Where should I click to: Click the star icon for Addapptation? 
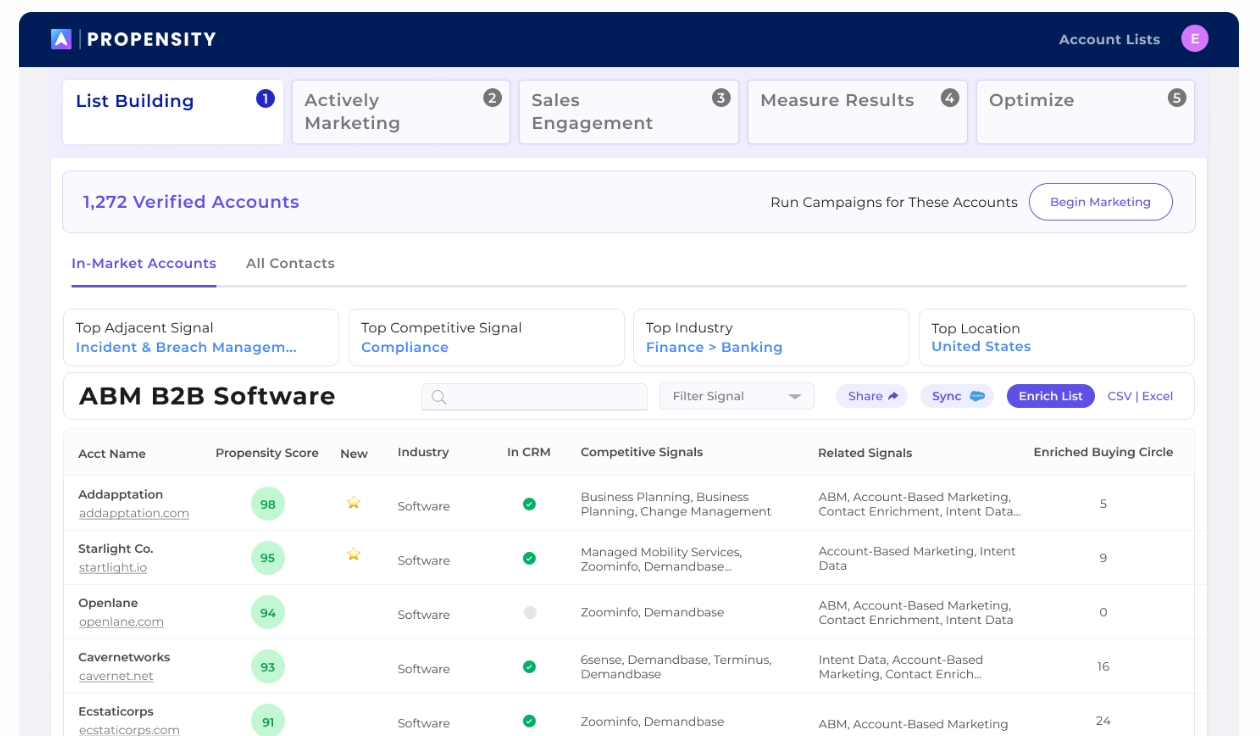coord(353,503)
